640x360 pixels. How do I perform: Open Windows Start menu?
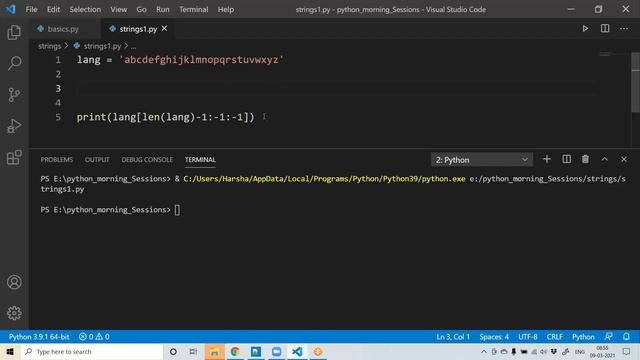click(x=10, y=351)
